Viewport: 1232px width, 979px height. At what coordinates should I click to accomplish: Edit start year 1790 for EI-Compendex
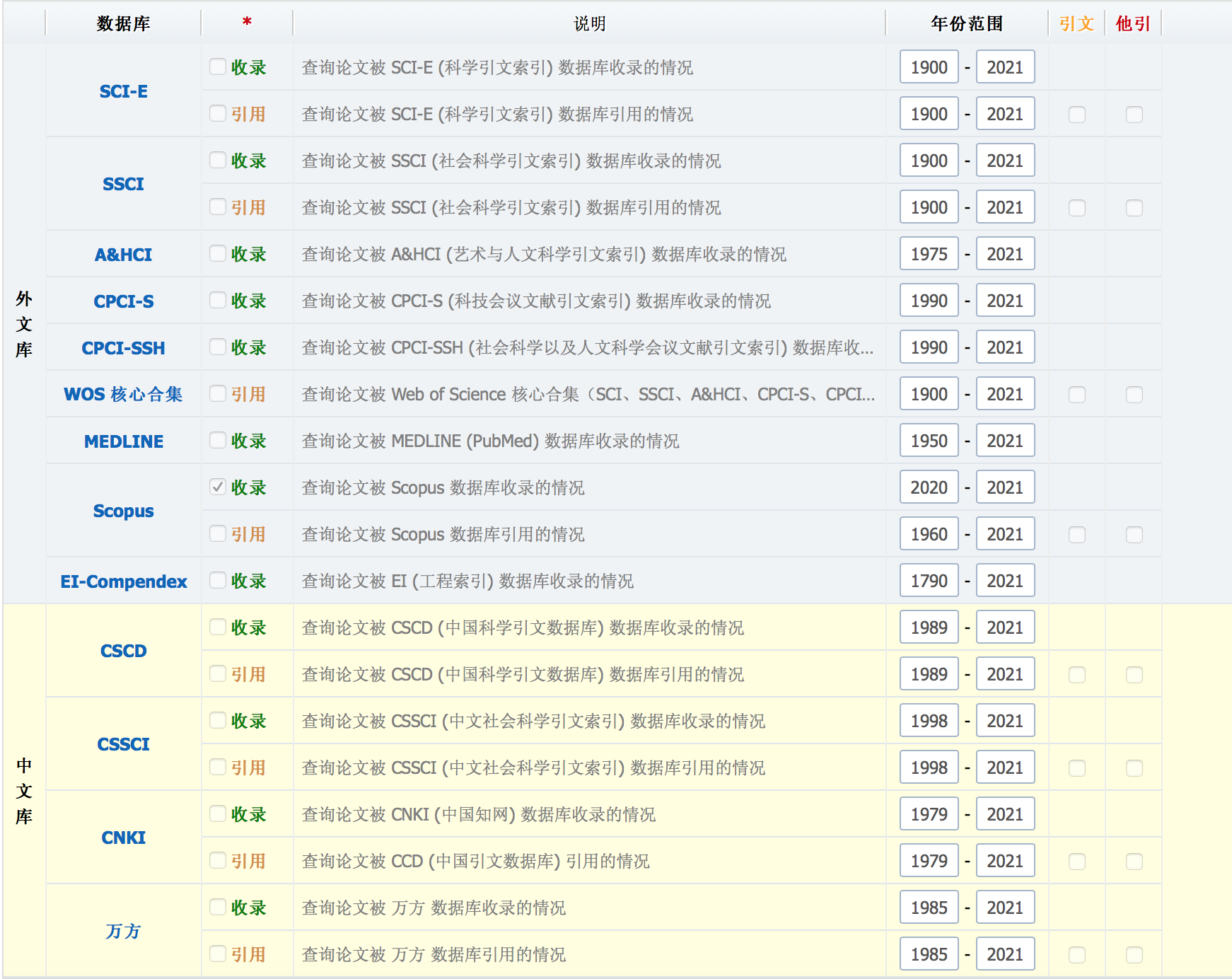(929, 581)
